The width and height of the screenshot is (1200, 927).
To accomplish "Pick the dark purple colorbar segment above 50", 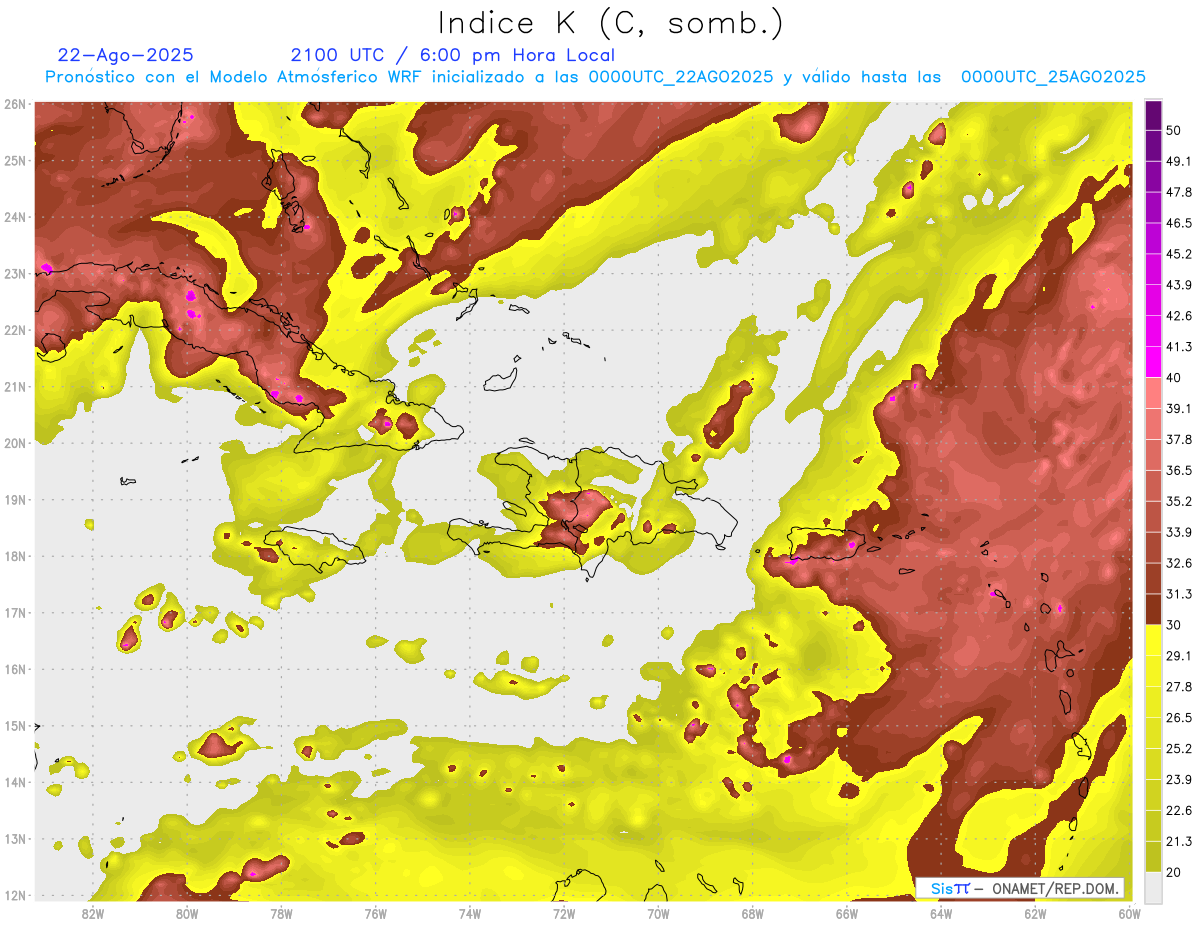I will click(x=1153, y=115).
